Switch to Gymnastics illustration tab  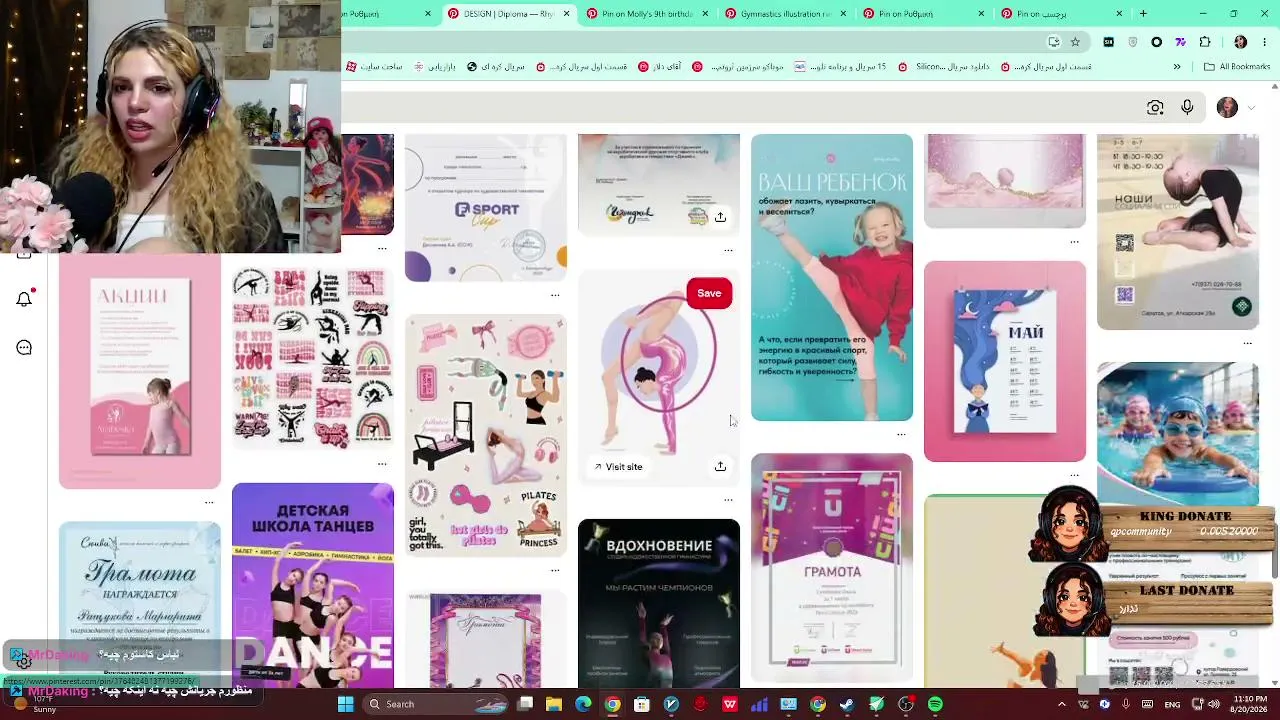coord(785,14)
